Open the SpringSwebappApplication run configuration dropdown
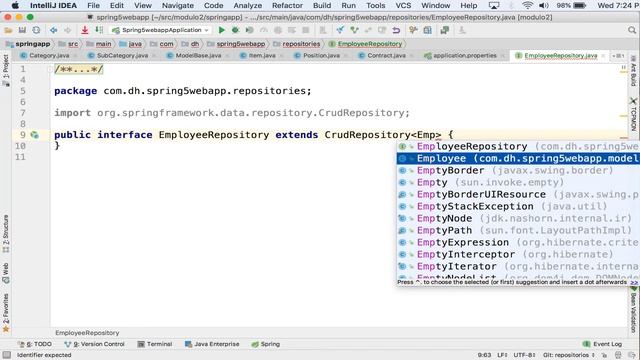 (x=160, y=30)
